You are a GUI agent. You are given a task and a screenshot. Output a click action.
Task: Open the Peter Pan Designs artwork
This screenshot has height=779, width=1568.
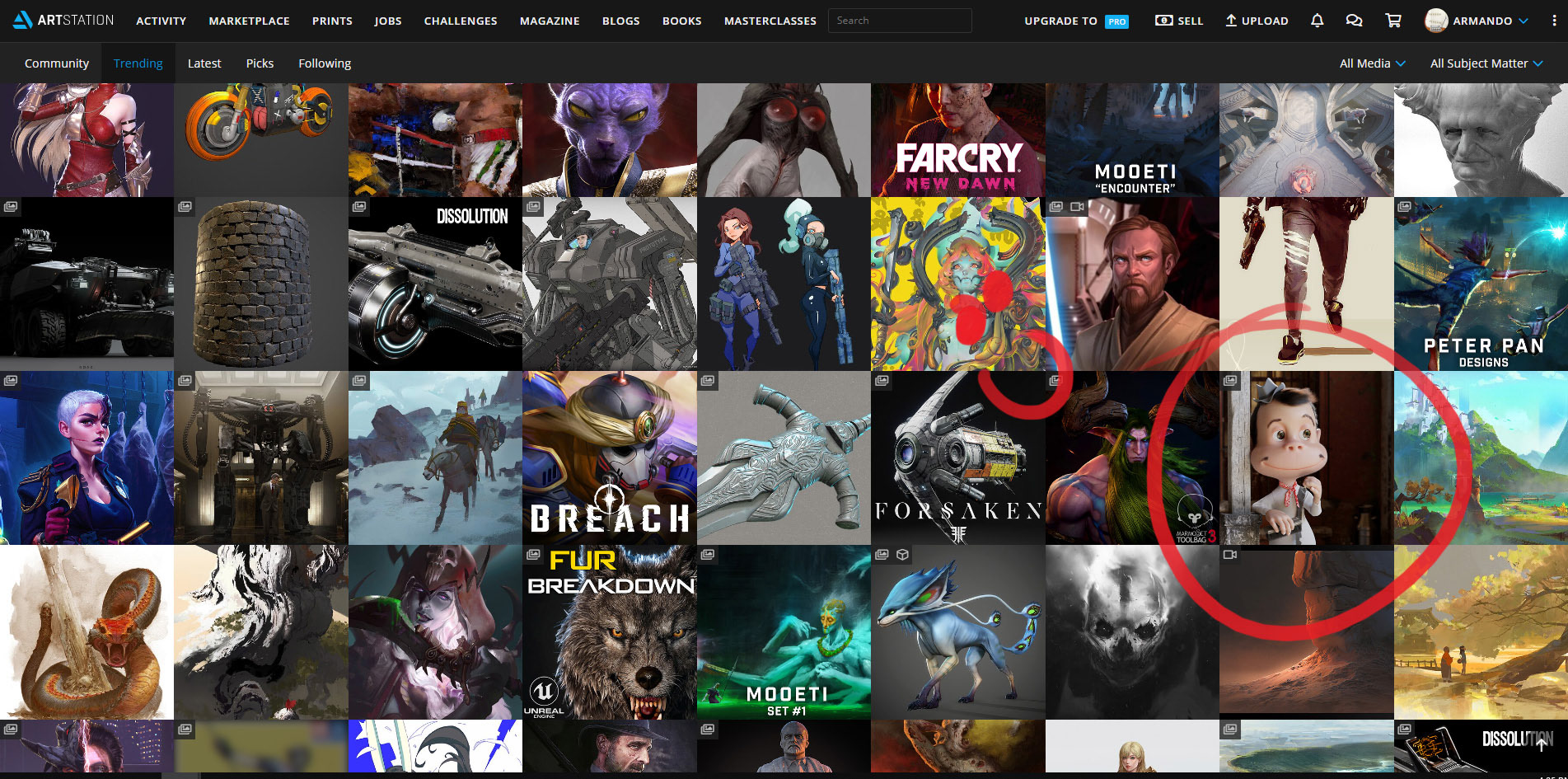click(1481, 284)
